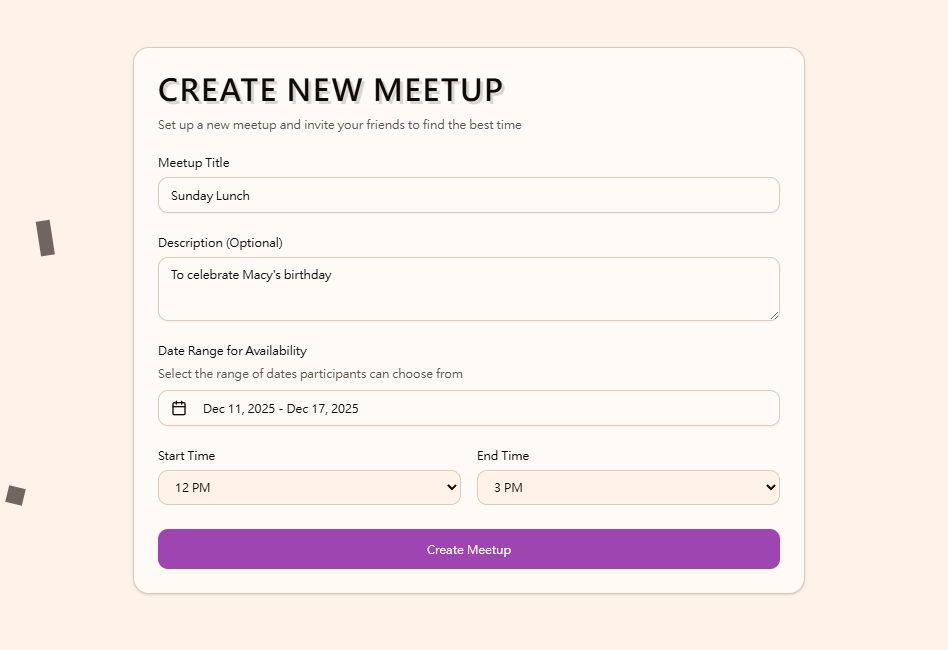The width and height of the screenshot is (948, 650).
Task: Click the text about inviting friends under the heading
Action: [x=340, y=125]
